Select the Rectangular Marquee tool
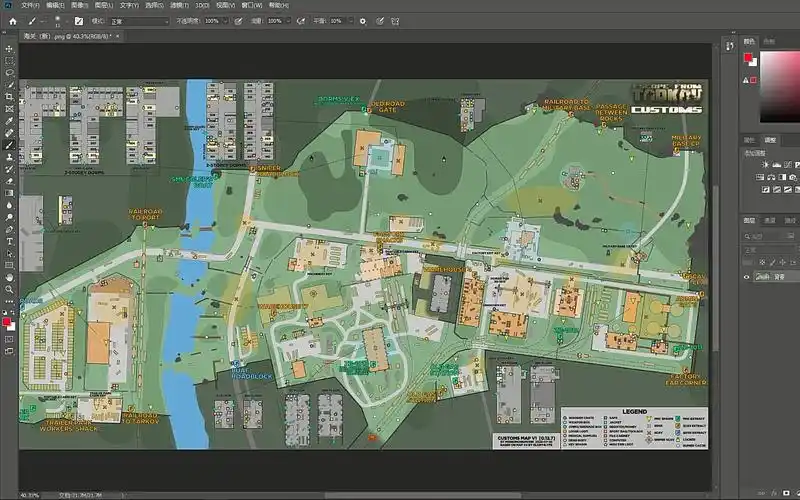 (9, 60)
